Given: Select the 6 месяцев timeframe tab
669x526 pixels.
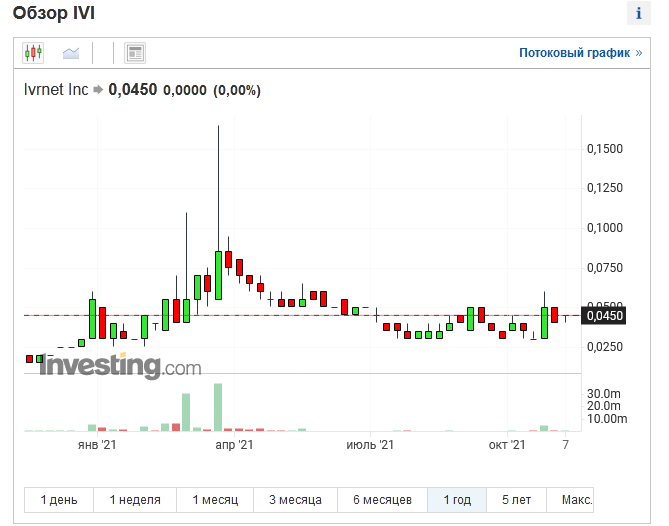Looking at the screenshot, I should point(382,500).
